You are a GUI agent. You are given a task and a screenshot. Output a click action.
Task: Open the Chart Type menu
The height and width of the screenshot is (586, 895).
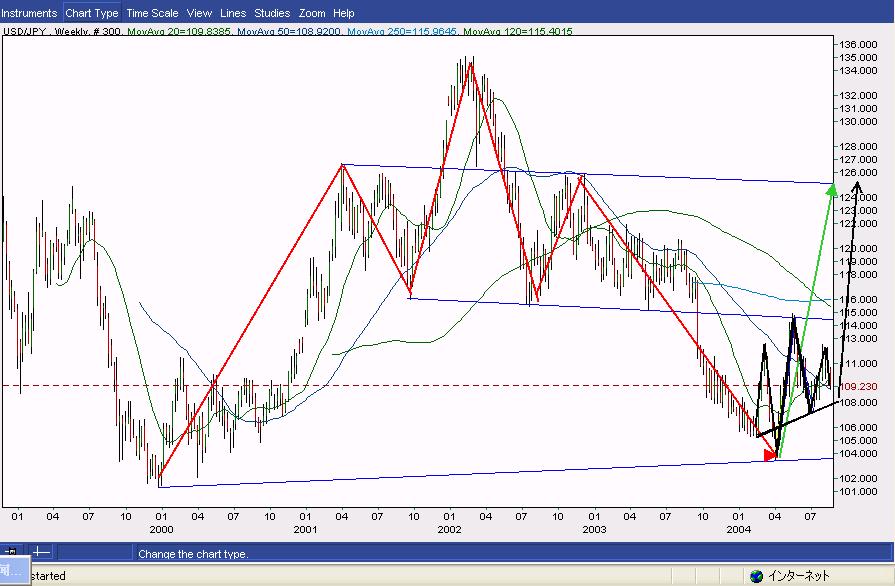(92, 13)
